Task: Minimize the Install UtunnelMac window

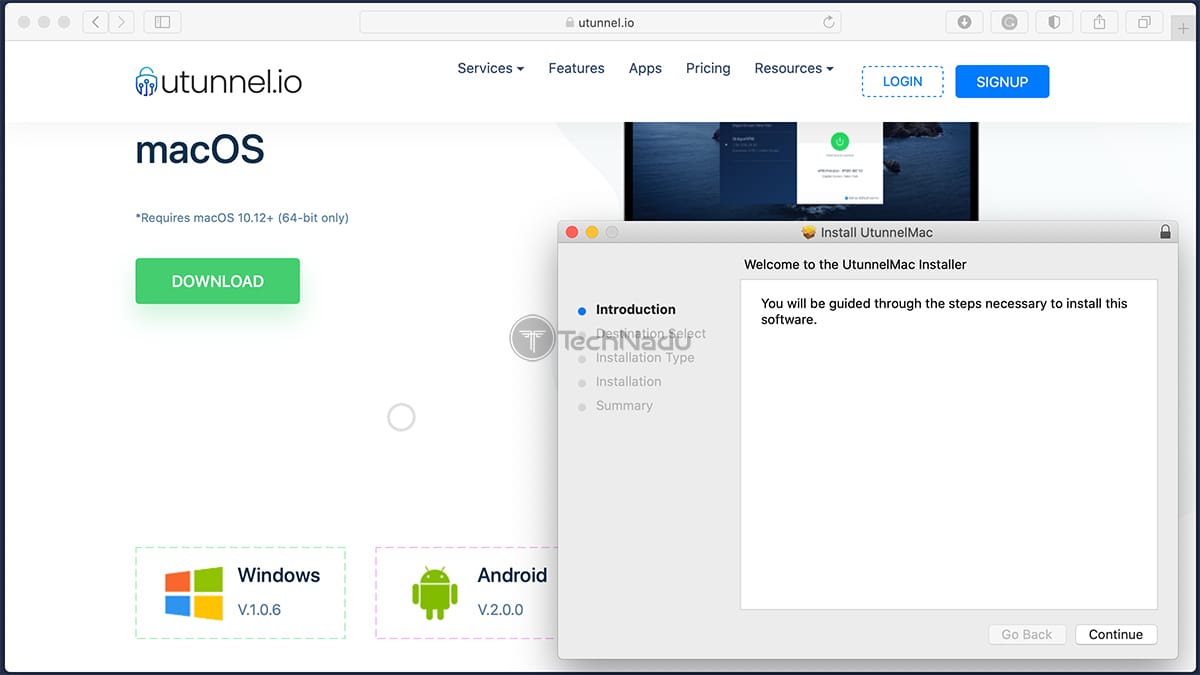Action: pyautogui.click(x=592, y=232)
